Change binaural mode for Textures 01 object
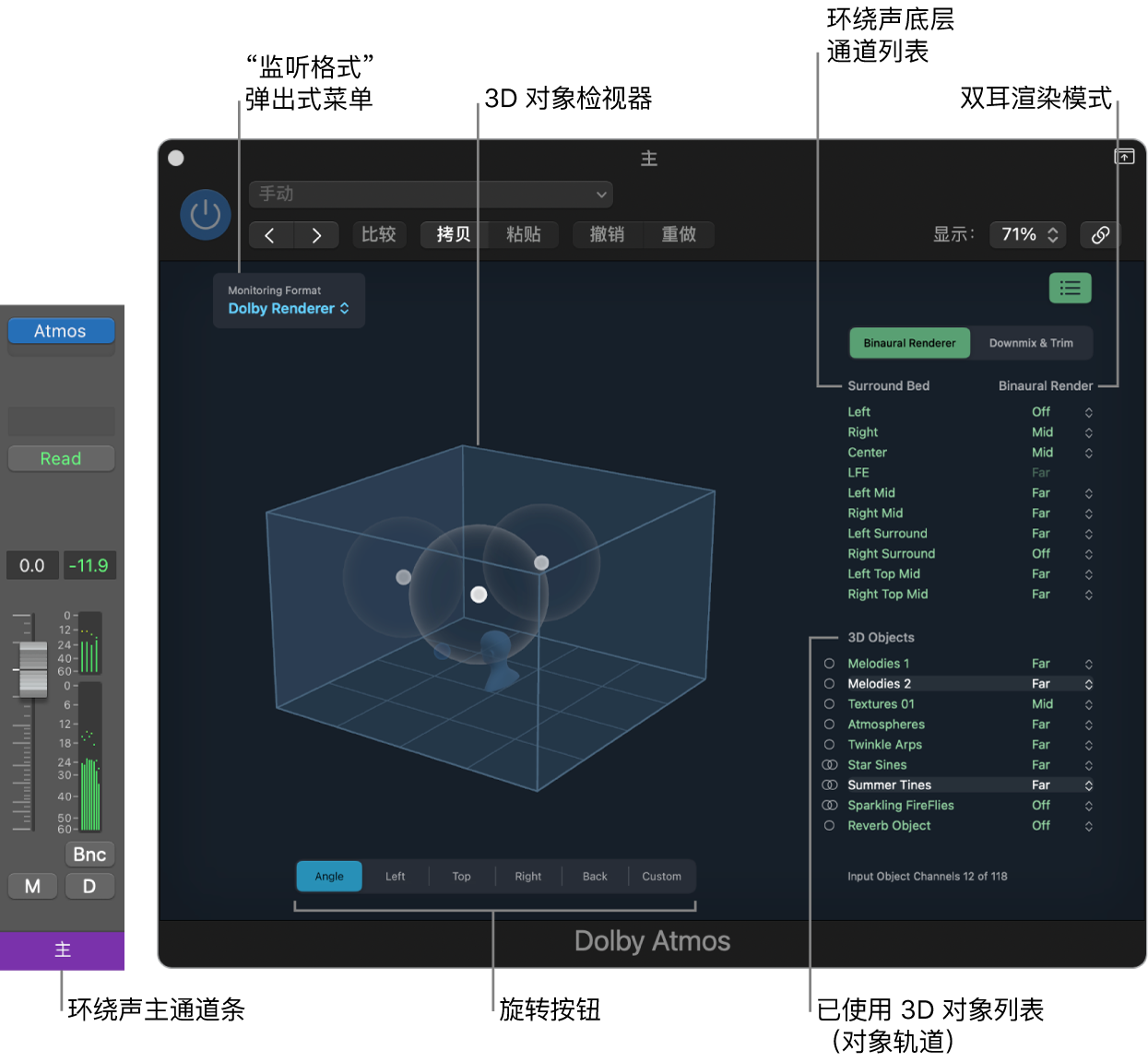 pyautogui.click(x=1061, y=704)
